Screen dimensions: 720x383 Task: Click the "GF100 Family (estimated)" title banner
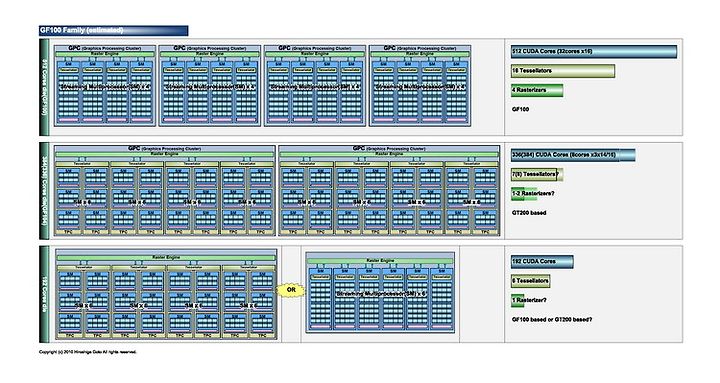point(113,30)
